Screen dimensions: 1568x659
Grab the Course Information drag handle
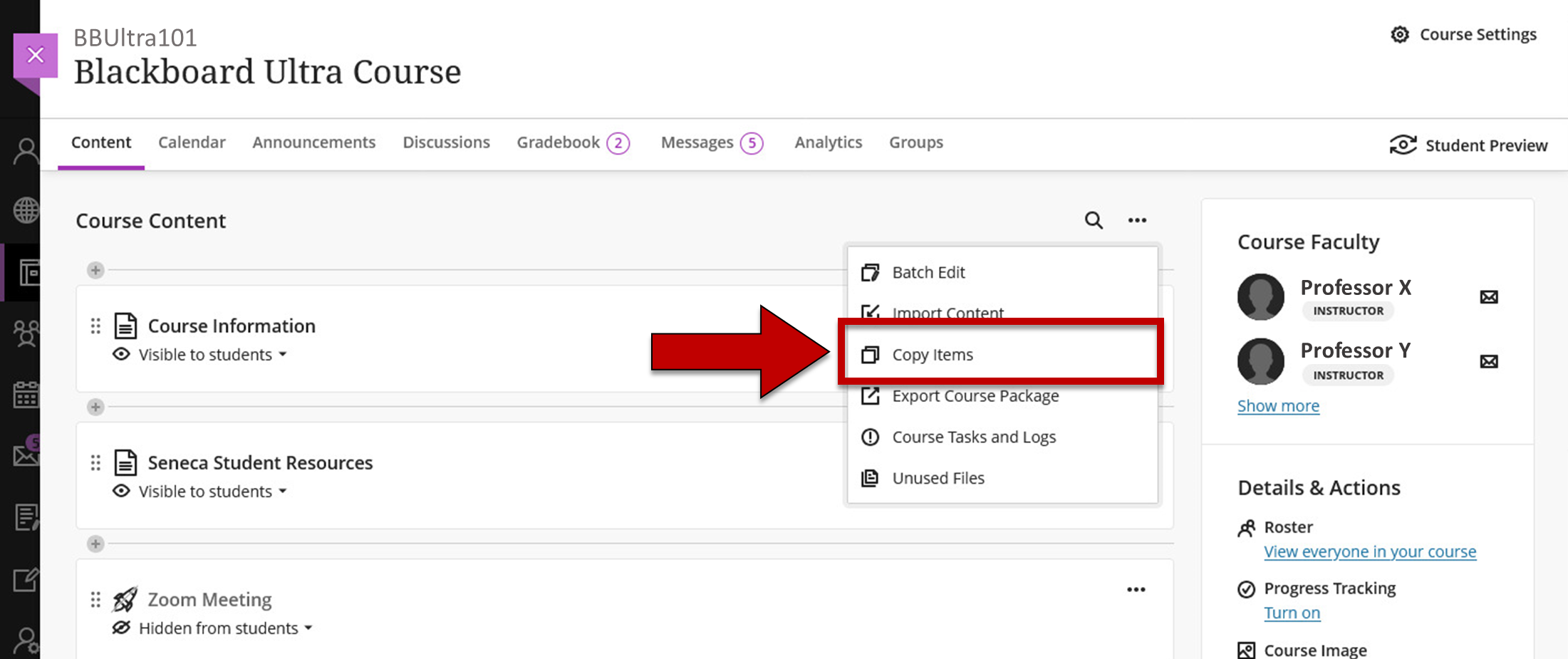pyautogui.click(x=95, y=326)
